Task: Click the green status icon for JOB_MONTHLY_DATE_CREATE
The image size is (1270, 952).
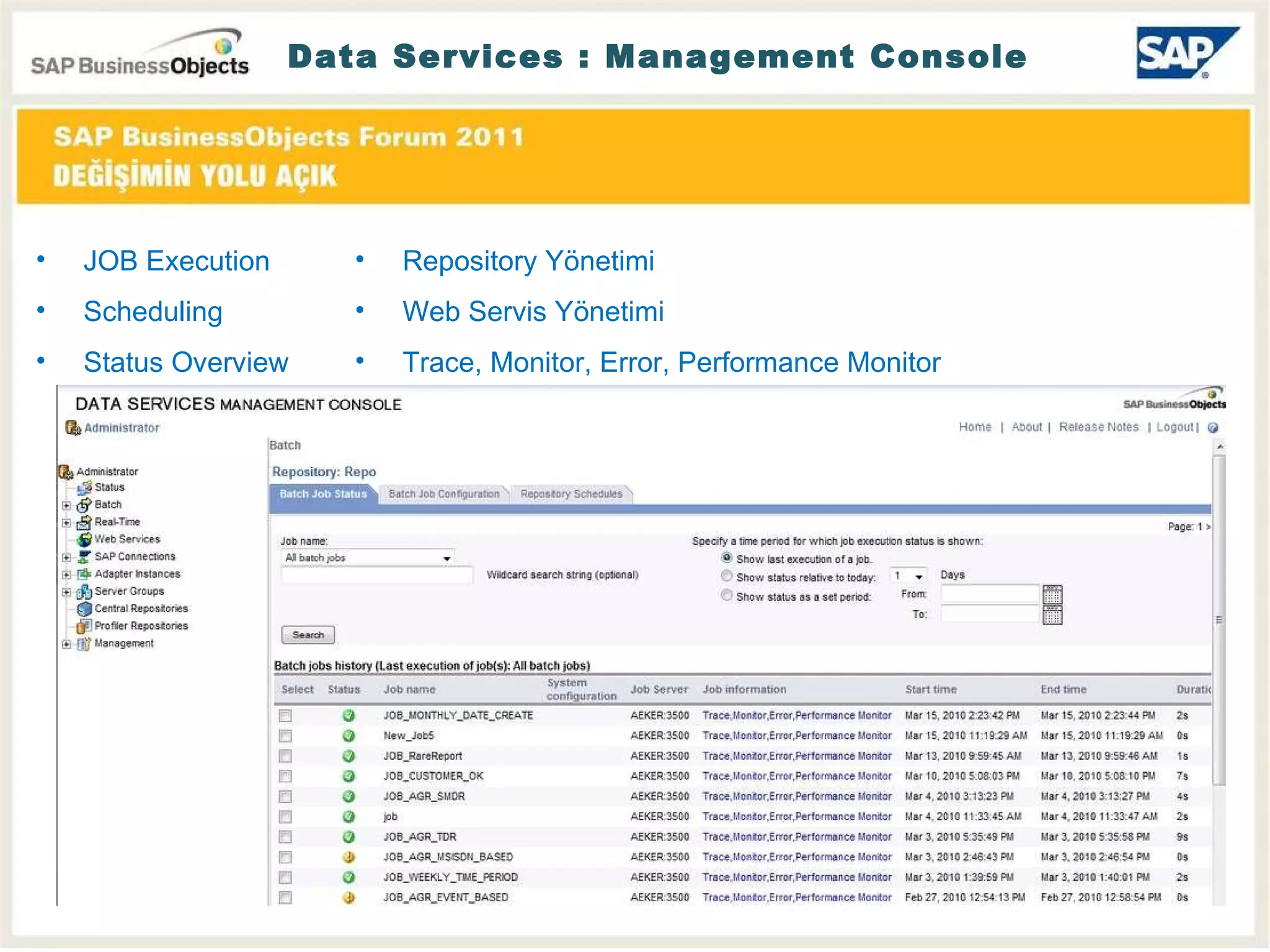Action: coord(349,716)
